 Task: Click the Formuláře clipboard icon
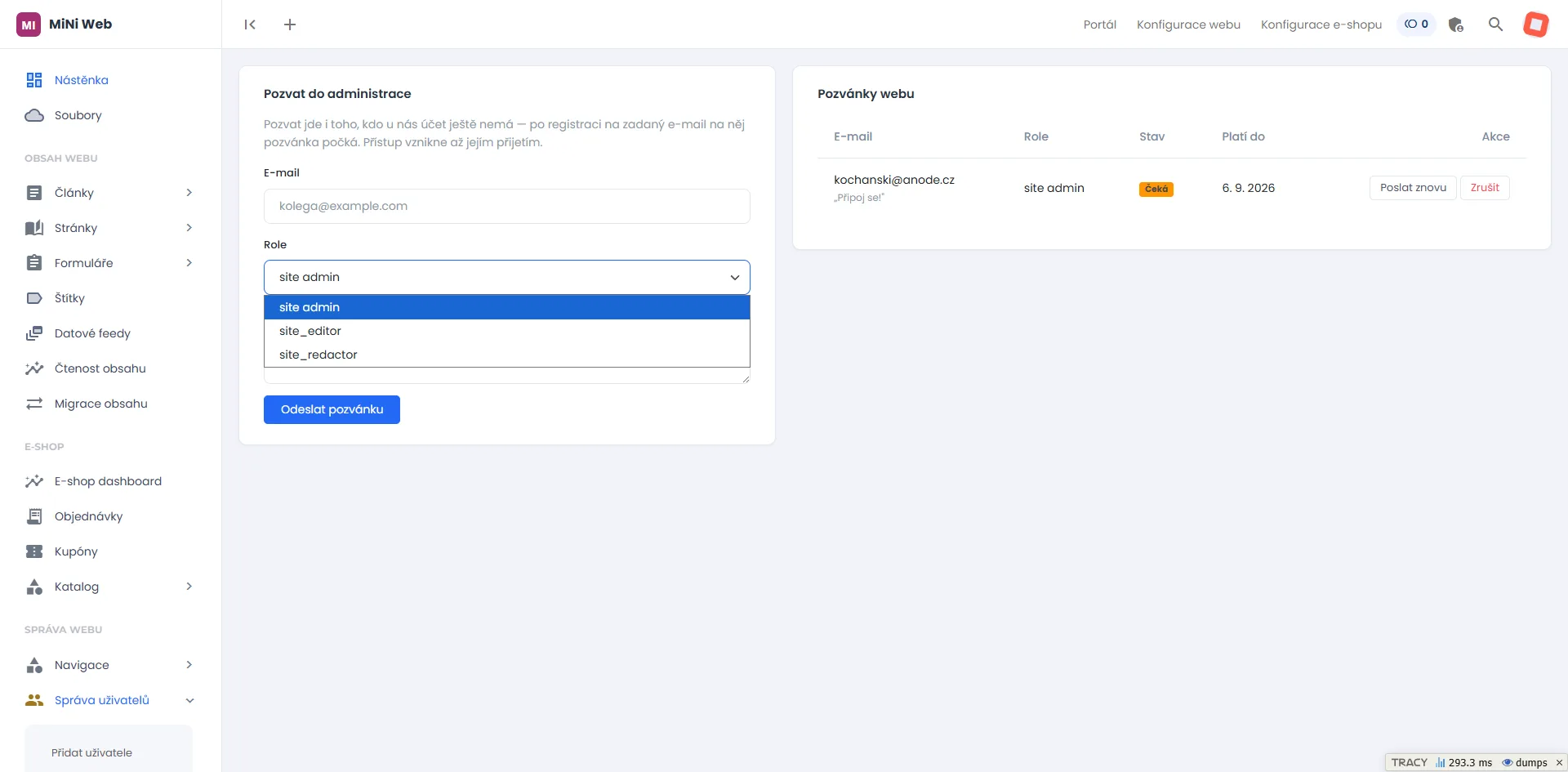click(x=34, y=263)
